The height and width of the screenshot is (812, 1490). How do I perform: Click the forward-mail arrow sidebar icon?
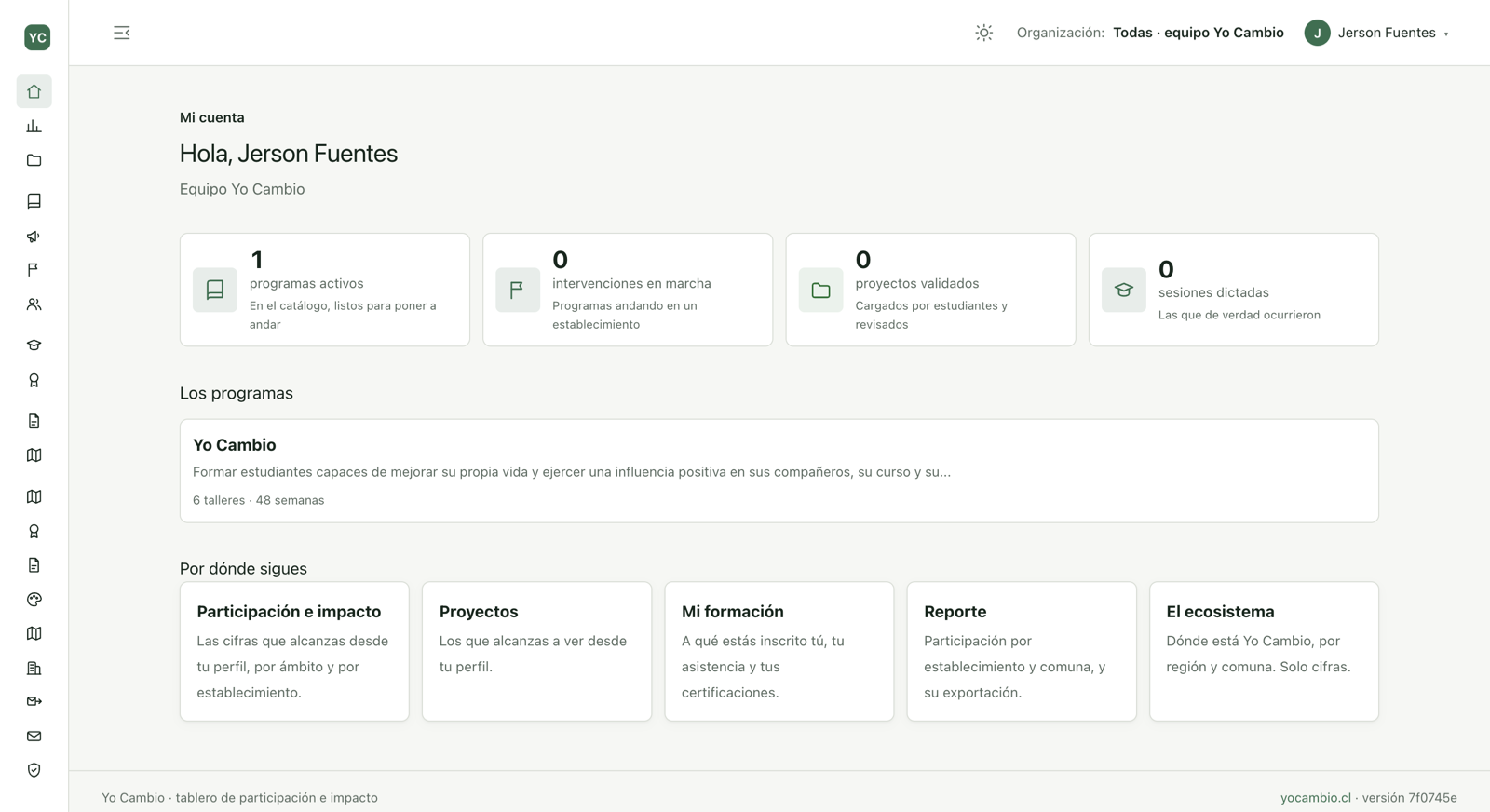coord(34,701)
